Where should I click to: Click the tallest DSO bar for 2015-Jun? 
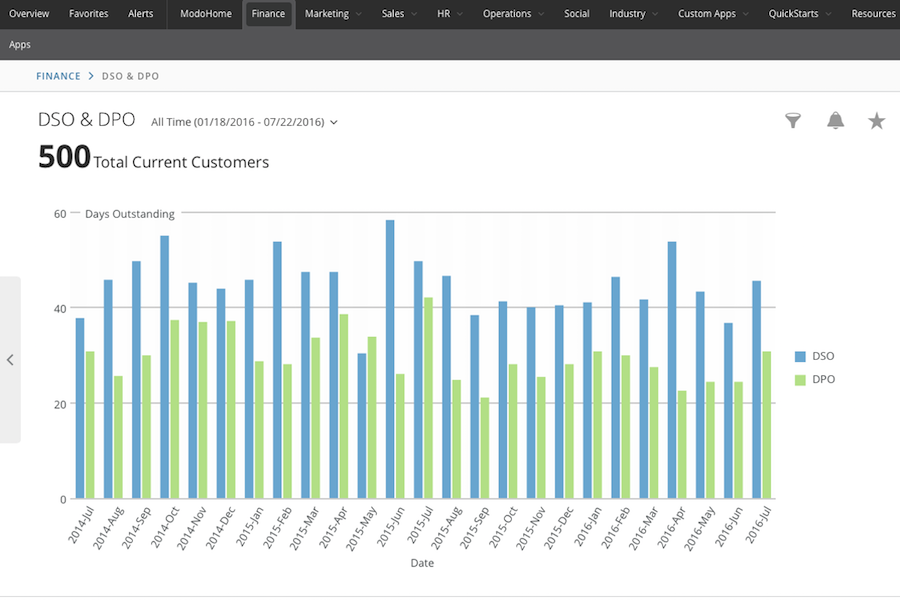point(390,359)
